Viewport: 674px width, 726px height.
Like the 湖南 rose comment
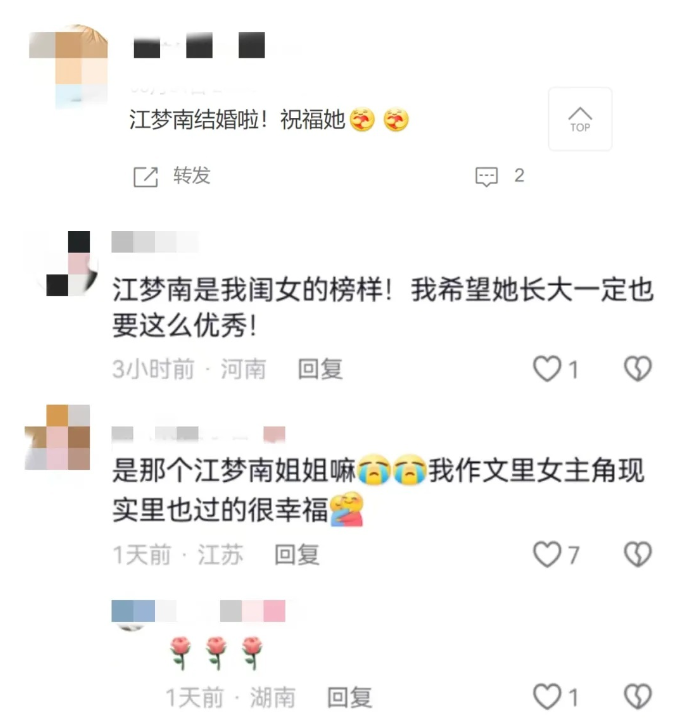(547, 696)
